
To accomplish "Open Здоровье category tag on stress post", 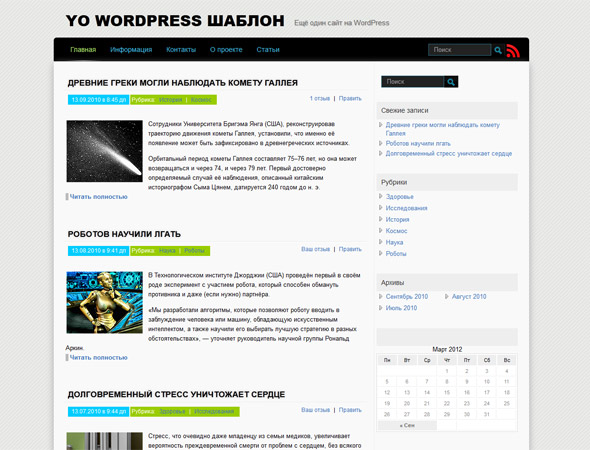I will click(172, 411).
